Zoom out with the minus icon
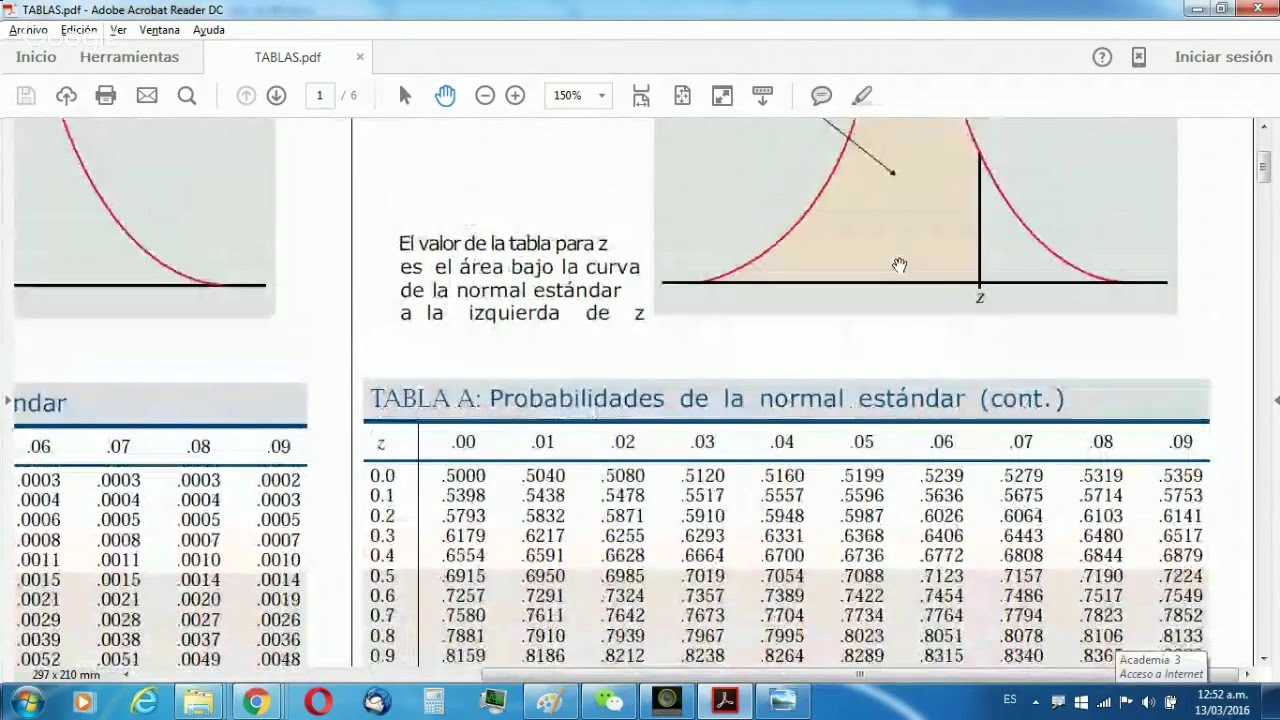 pos(485,96)
